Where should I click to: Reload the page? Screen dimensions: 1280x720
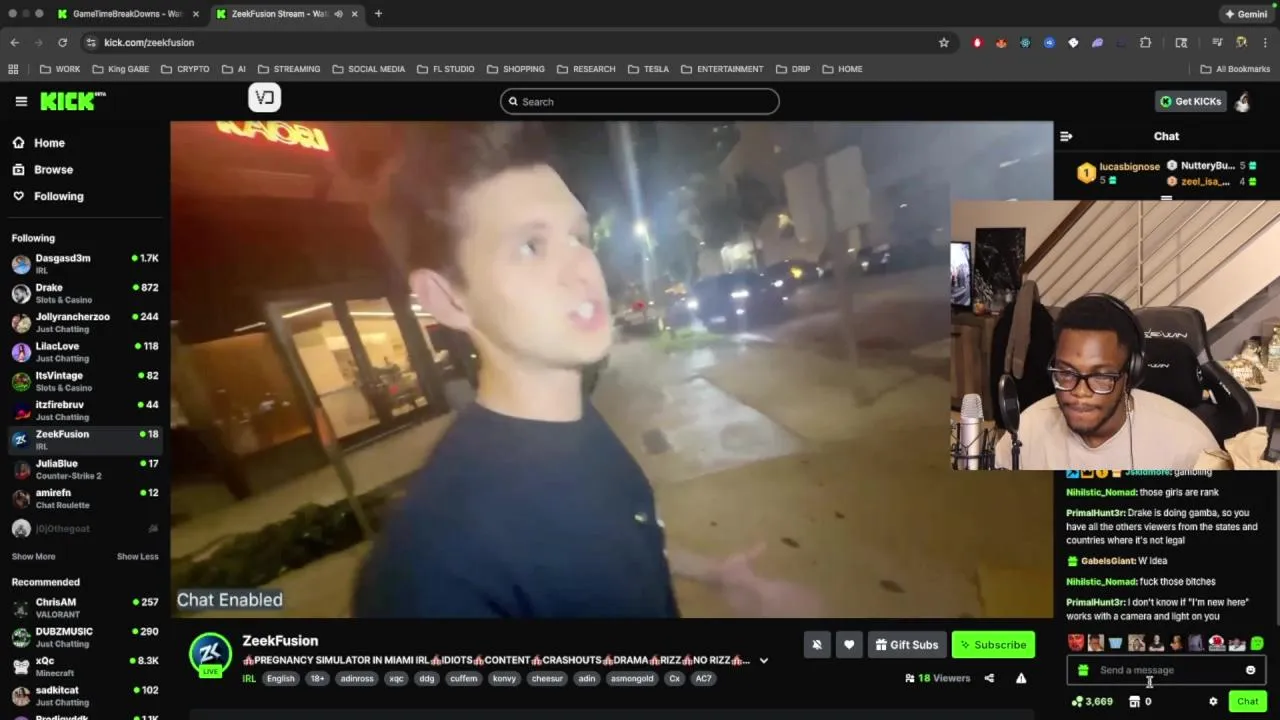(62, 42)
